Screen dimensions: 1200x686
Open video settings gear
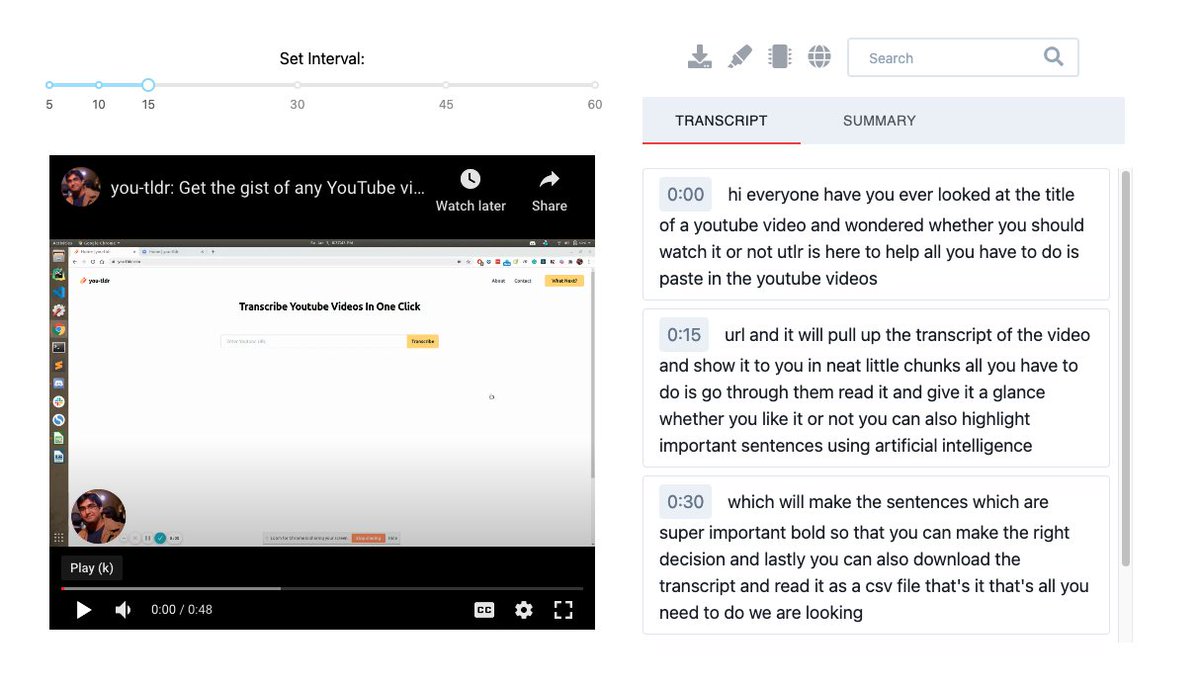tap(524, 609)
